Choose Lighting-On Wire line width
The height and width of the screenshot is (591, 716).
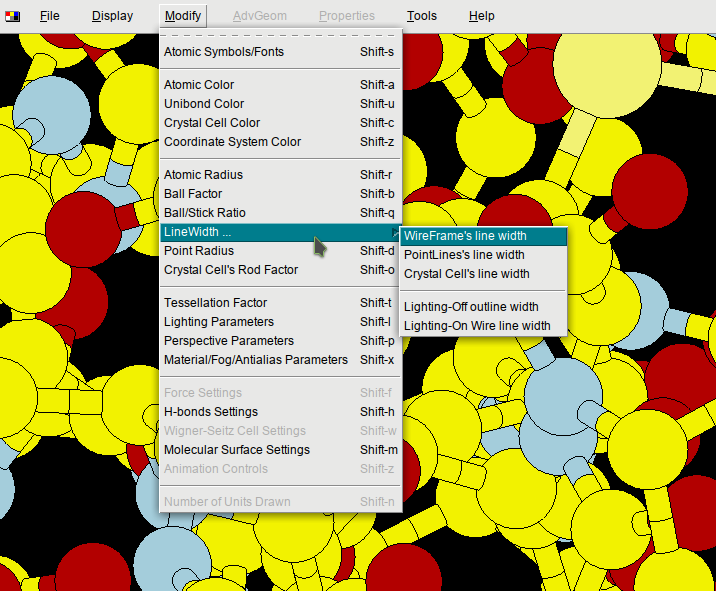click(x=483, y=326)
